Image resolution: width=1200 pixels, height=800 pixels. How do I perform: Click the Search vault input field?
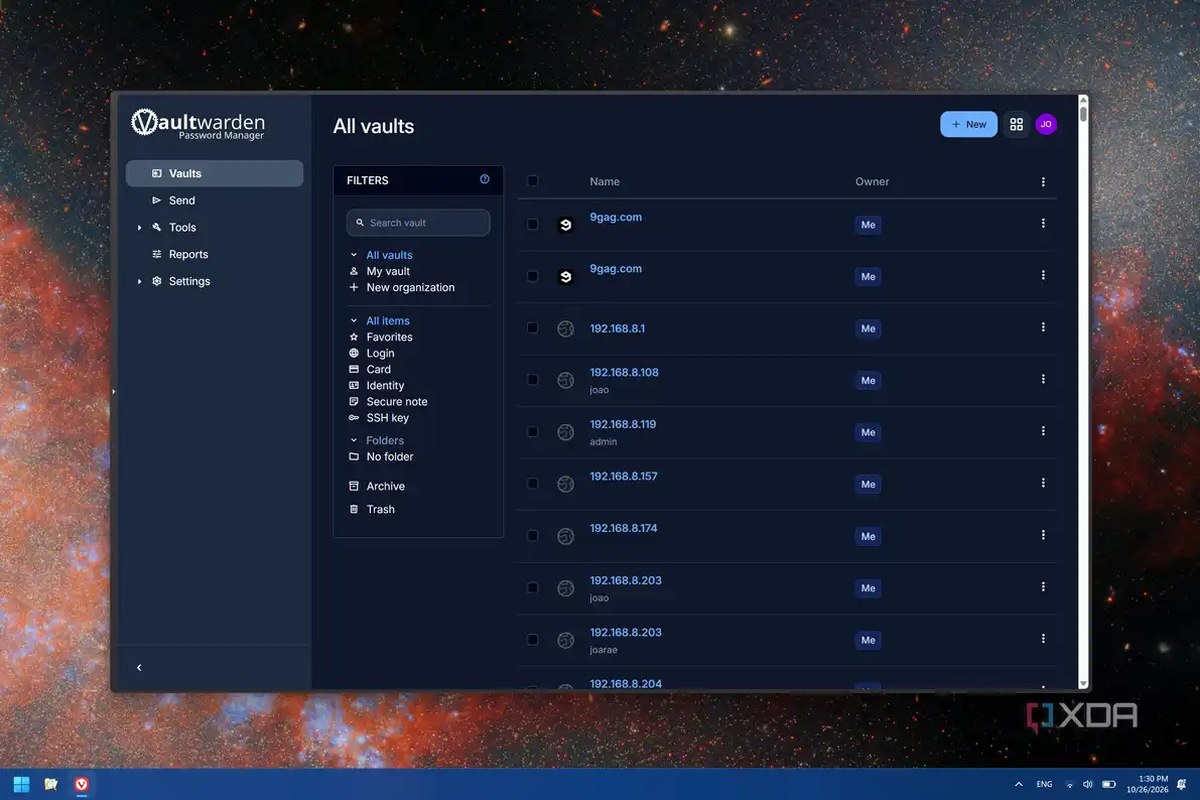click(x=418, y=223)
